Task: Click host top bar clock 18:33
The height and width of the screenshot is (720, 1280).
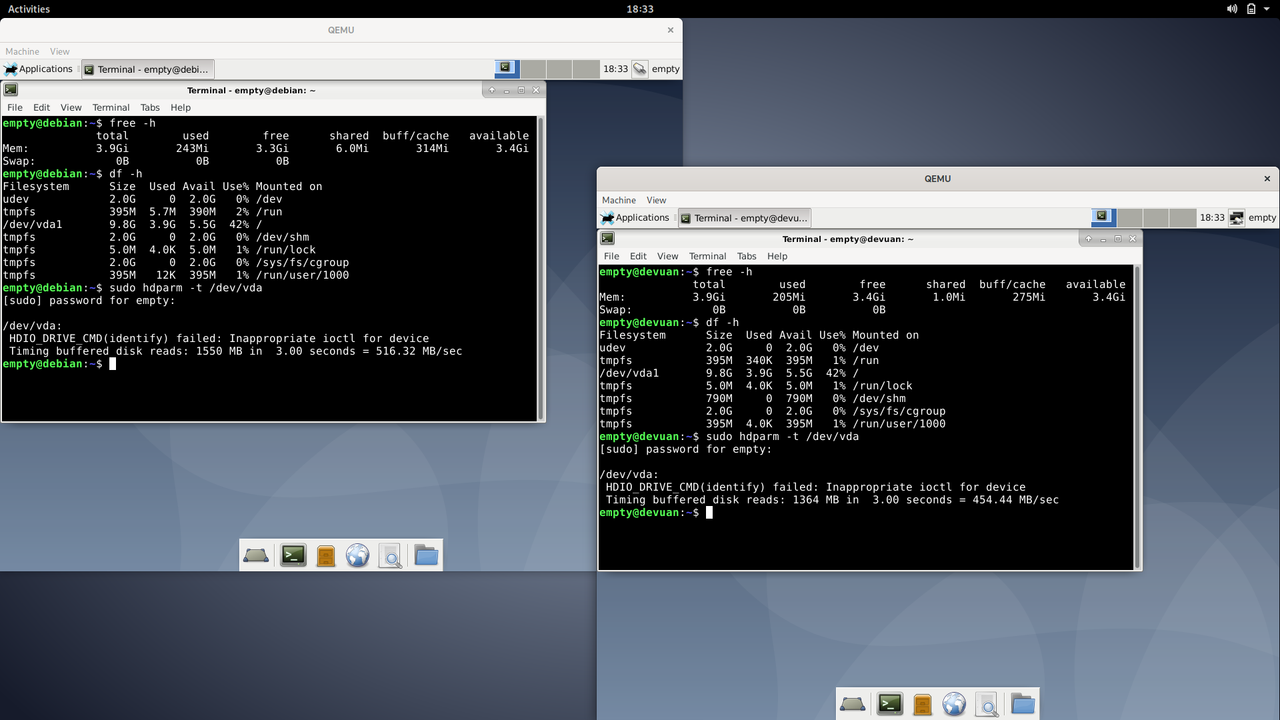Action: (640, 9)
